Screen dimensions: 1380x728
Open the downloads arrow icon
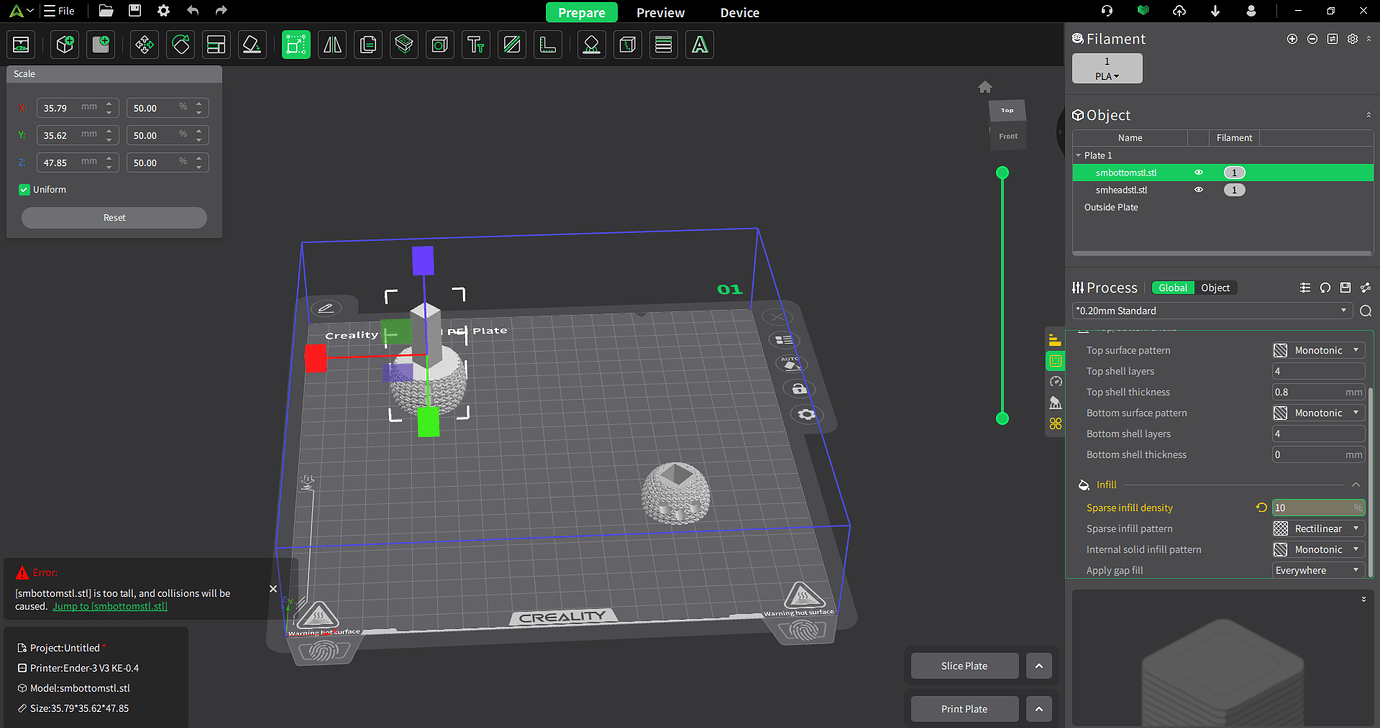pos(1215,11)
